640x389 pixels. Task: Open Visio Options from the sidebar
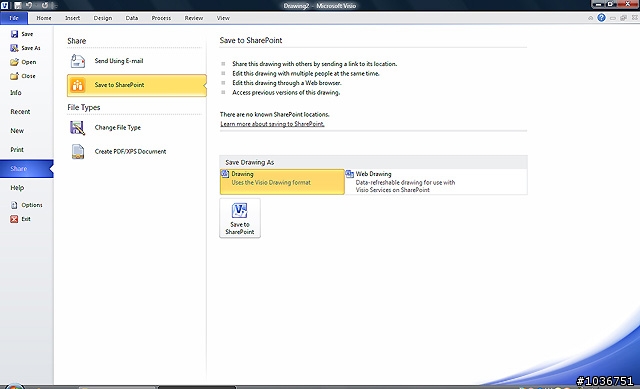tap(27, 205)
